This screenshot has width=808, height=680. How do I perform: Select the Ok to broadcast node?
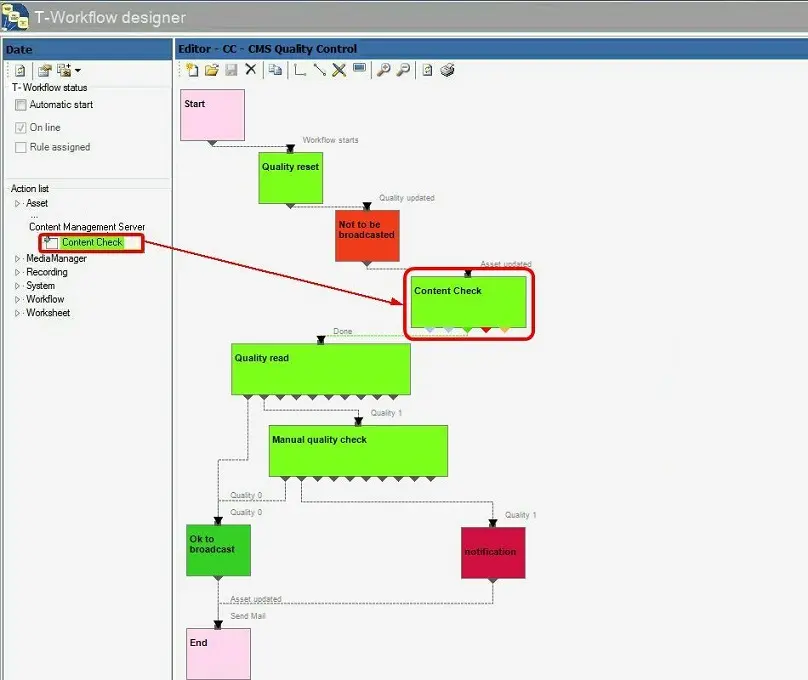click(x=218, y=550)
